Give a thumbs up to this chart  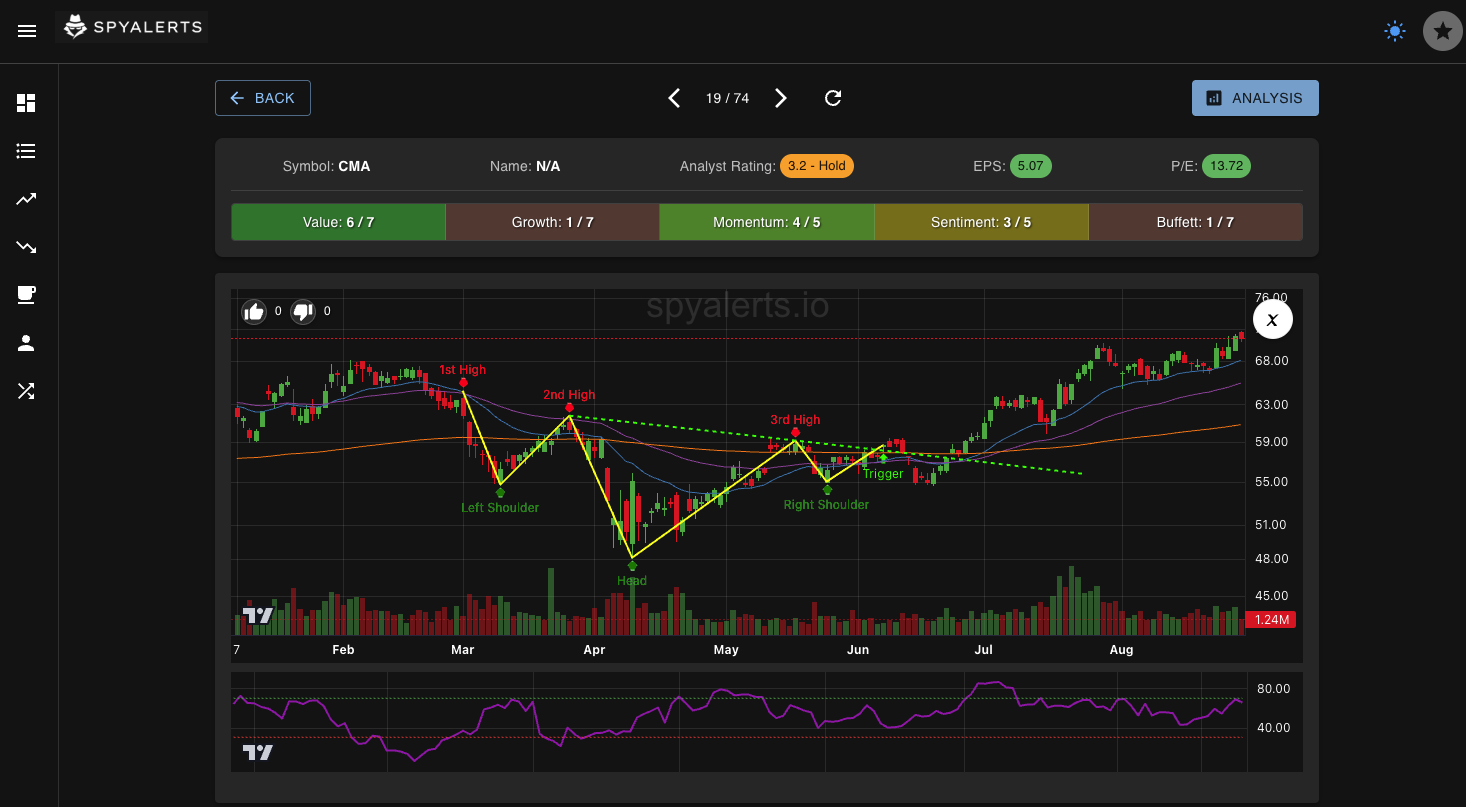tap(255, 311)
